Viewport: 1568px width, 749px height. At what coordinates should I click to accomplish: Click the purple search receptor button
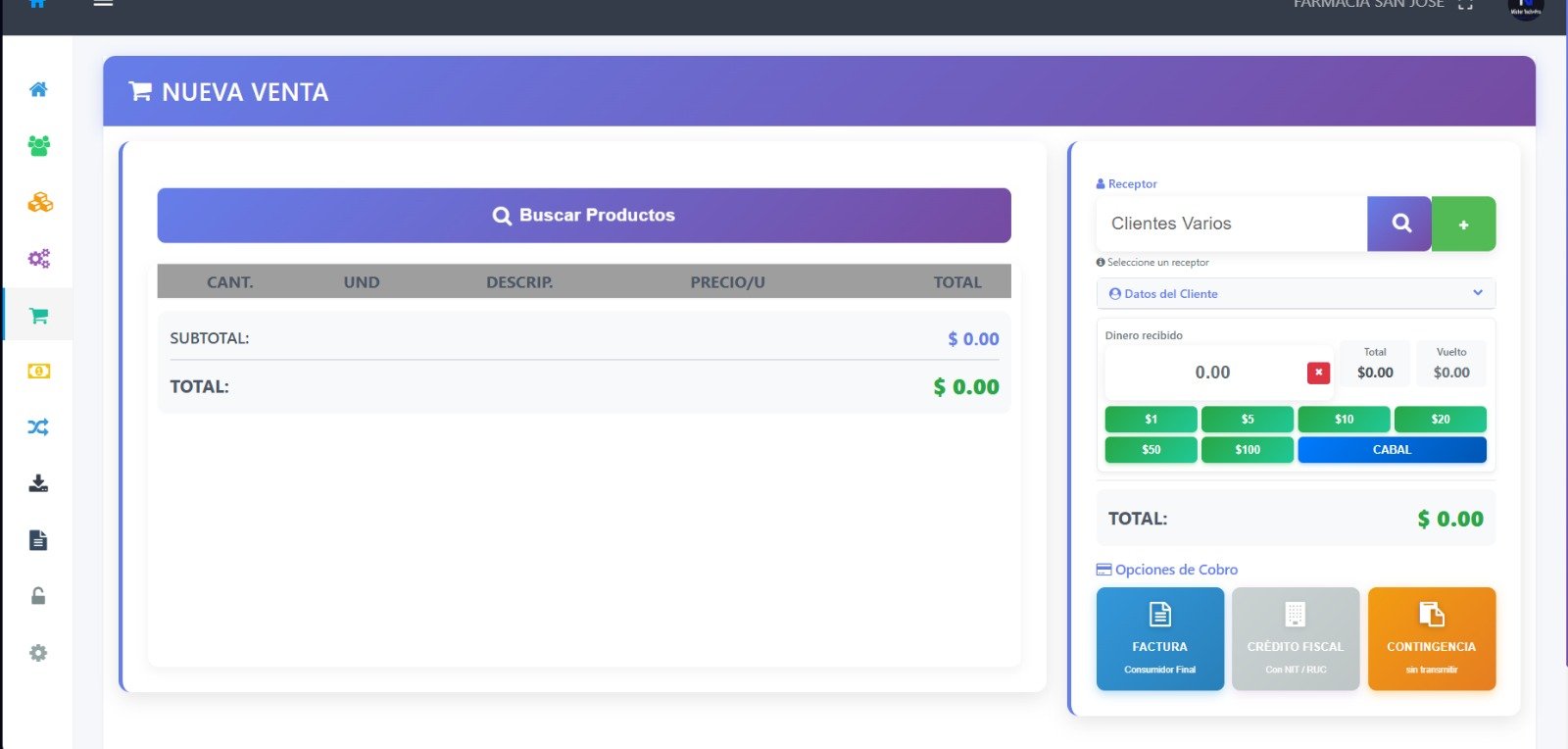[x=1399, y=224]
